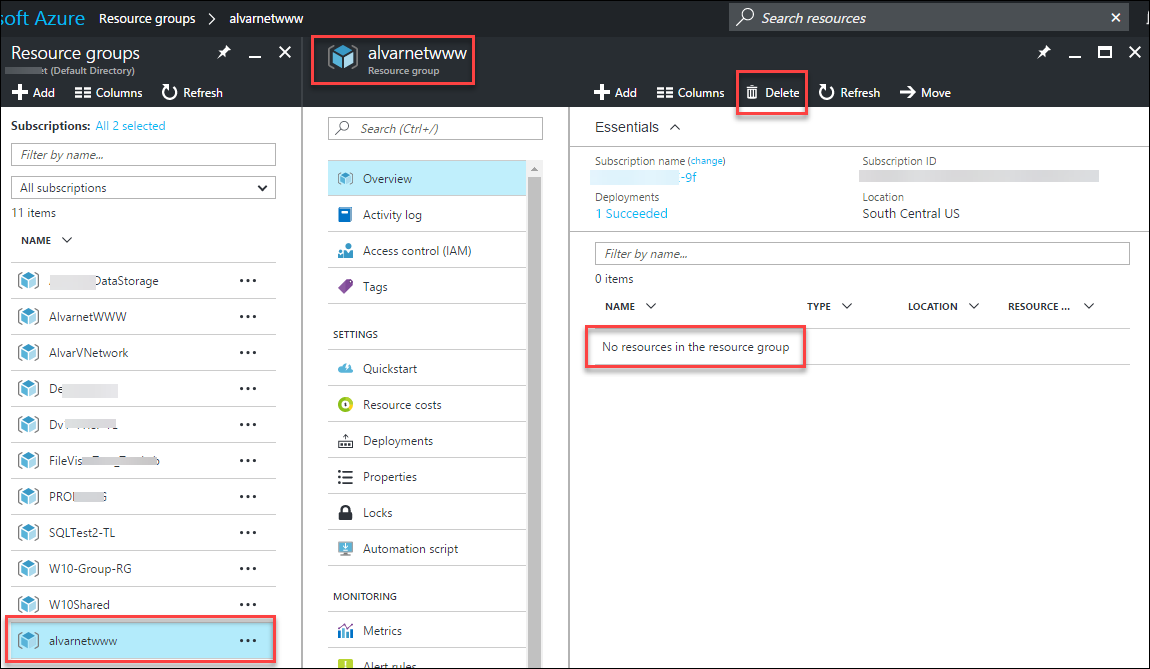Select the lowercase alvarnetwww resource group row
1150x669 pixels.
point(144,640)
